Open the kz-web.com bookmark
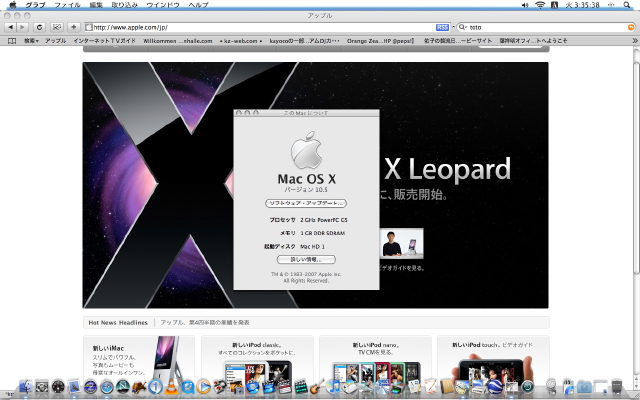 tap(241, 41)
